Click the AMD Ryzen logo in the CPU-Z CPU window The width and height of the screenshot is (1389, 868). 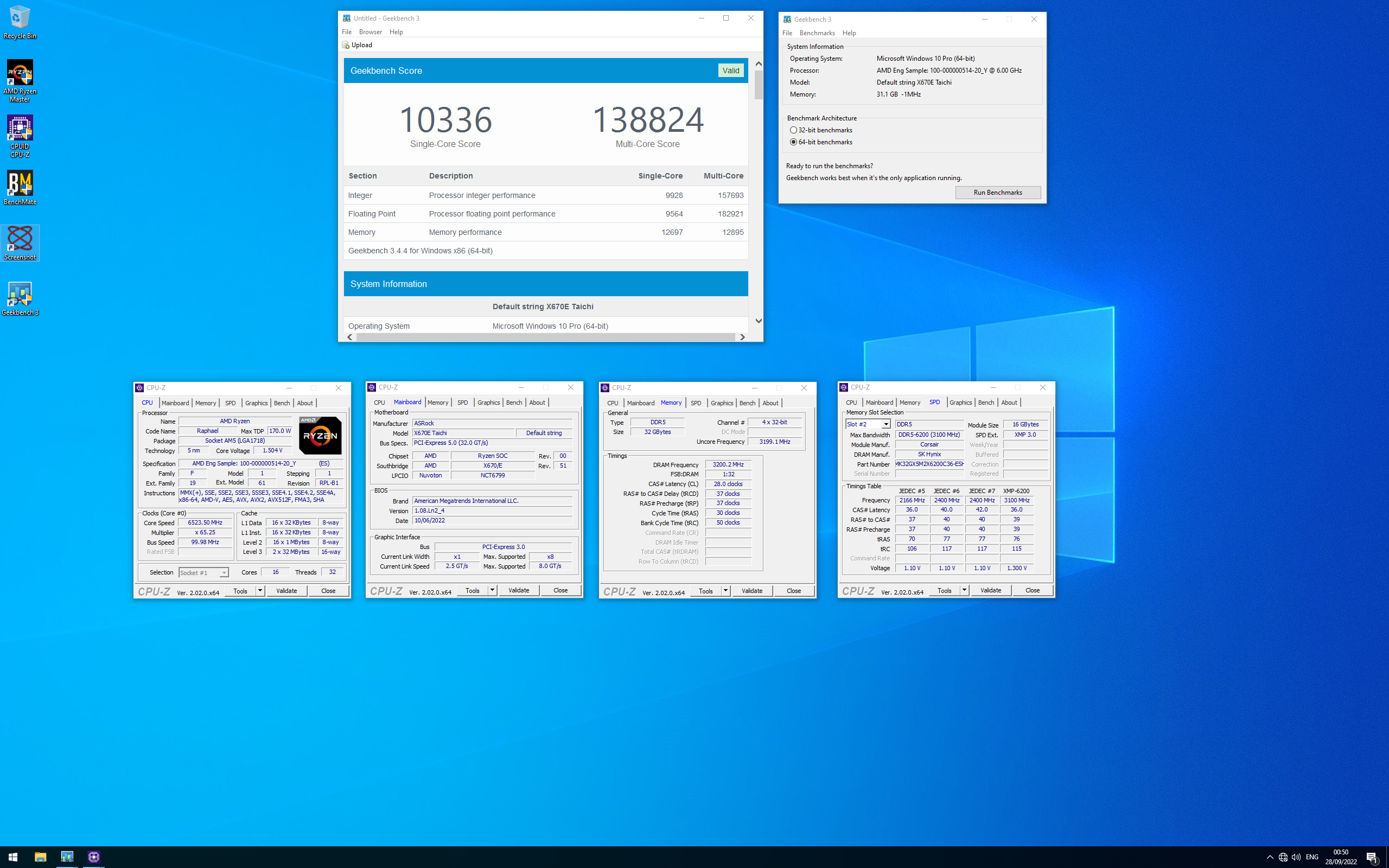pos(320,436)
